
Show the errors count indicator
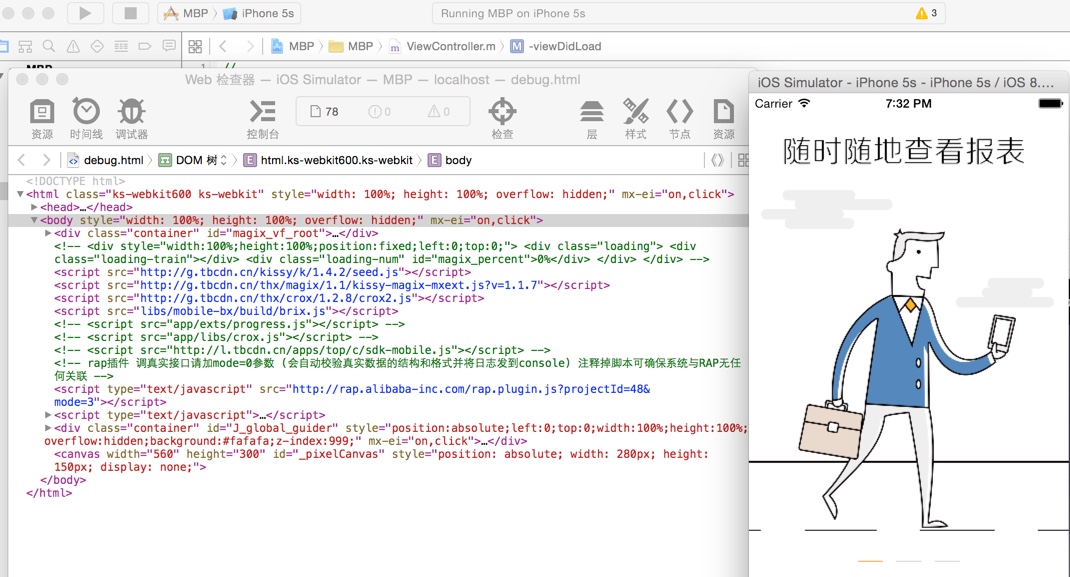tap(379, 111)
